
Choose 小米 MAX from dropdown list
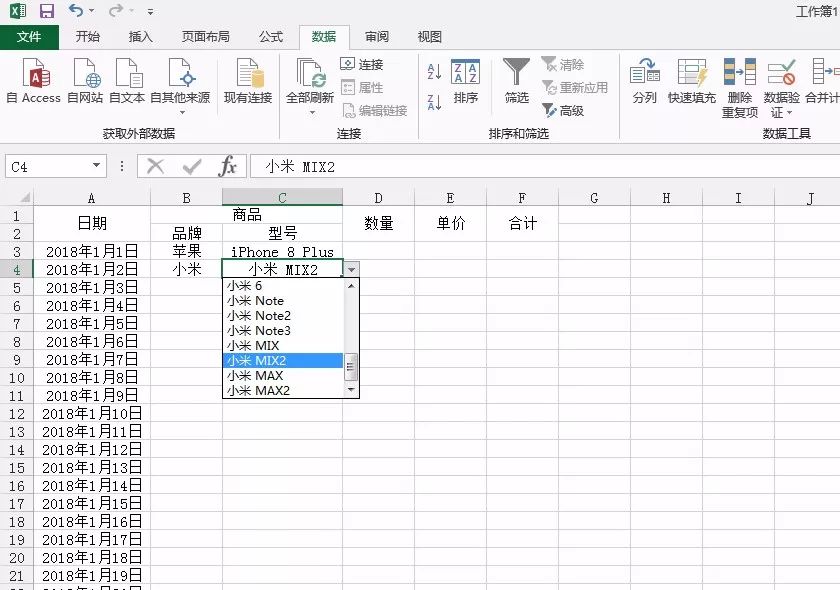(x=282, y=376)
